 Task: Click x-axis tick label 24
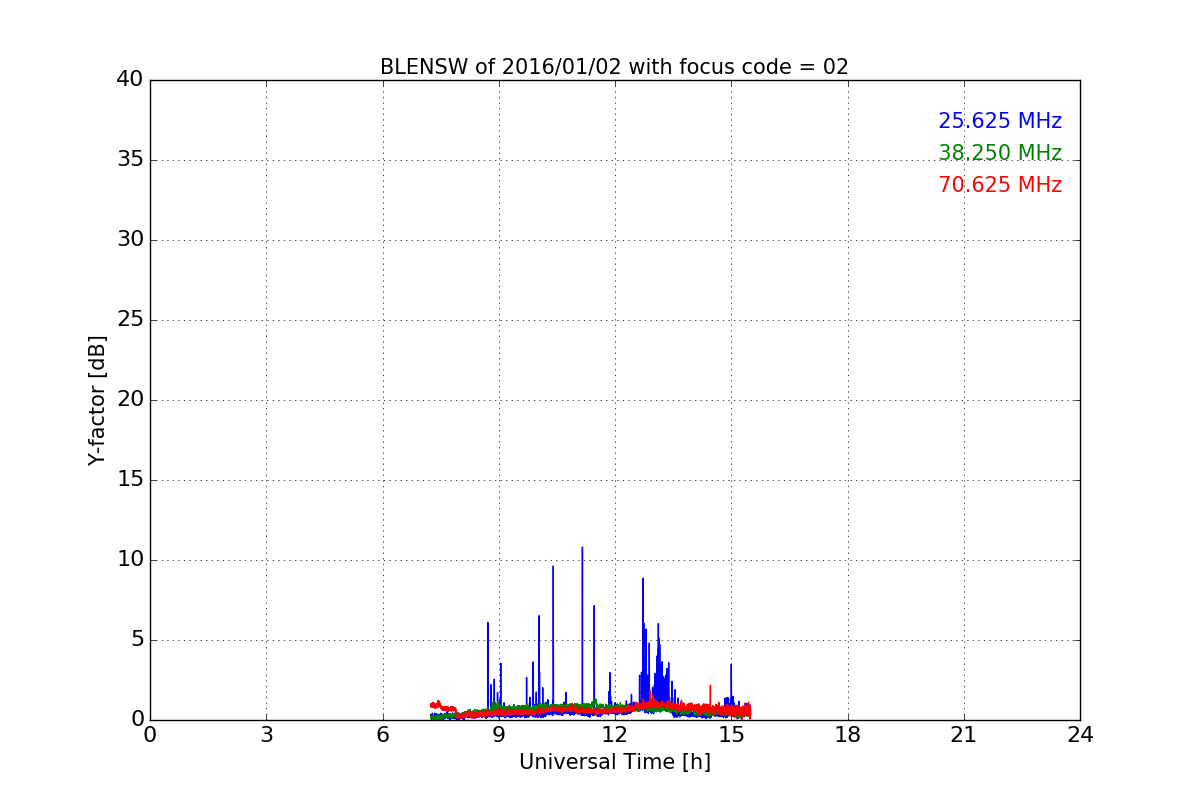[x=1080, y=735]
